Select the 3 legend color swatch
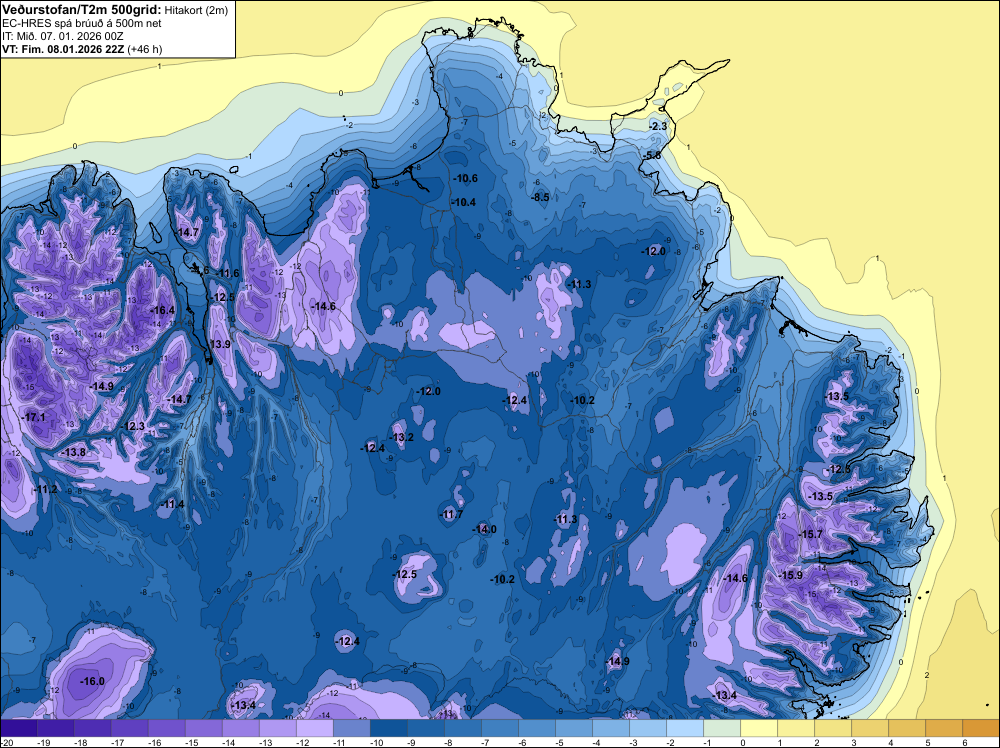1000x748 pixels. 870,728
